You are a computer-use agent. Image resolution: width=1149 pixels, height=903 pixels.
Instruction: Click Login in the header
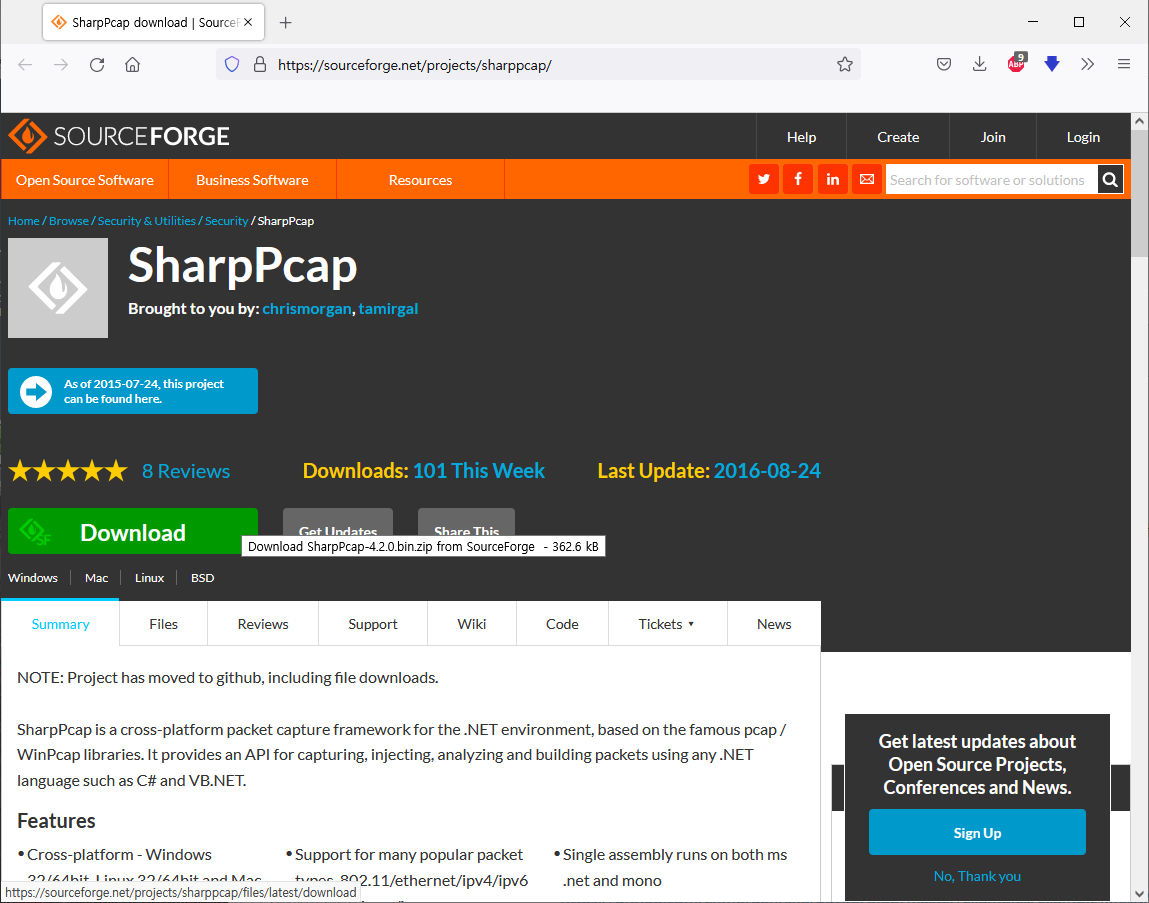tap(1083, 137)
